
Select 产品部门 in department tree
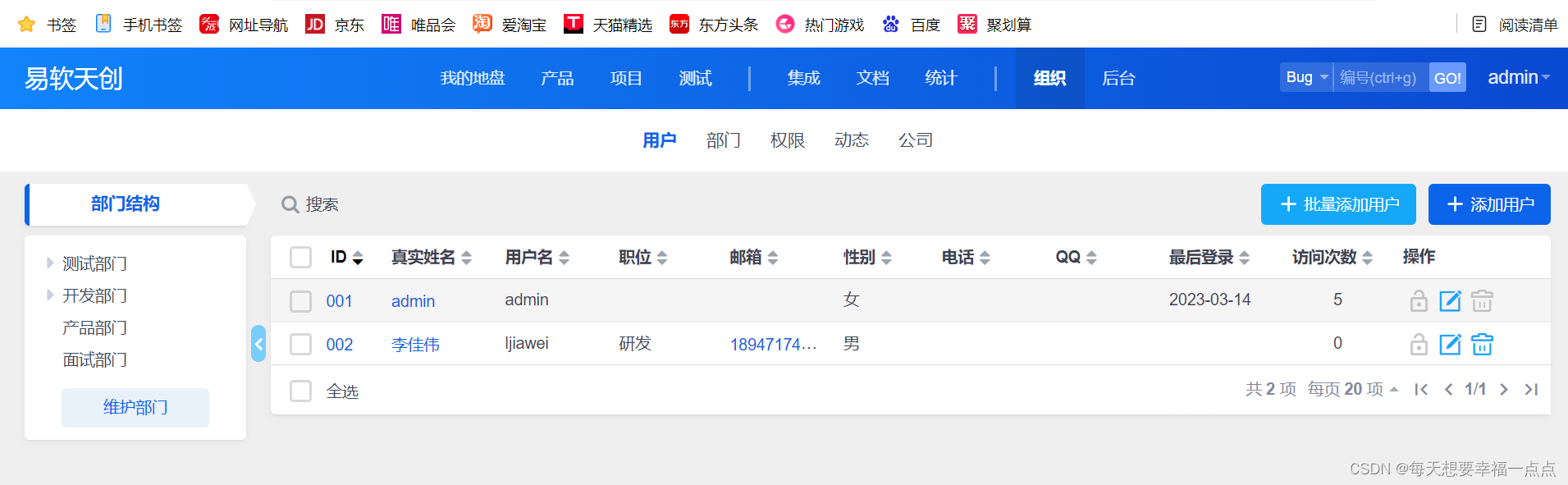point(94,327)
